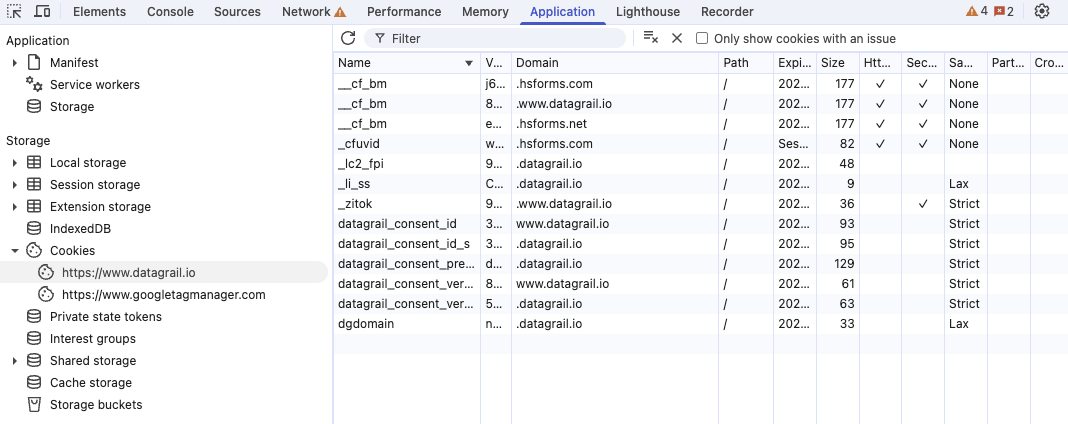
Task: Clear all cookies using the filter-clear icon
Action: pos(650,38)
